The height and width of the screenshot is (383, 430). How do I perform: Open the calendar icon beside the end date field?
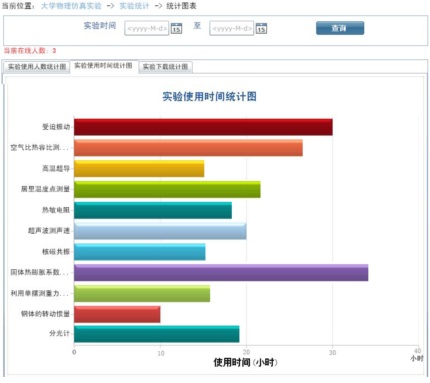(x=261, y=28)
